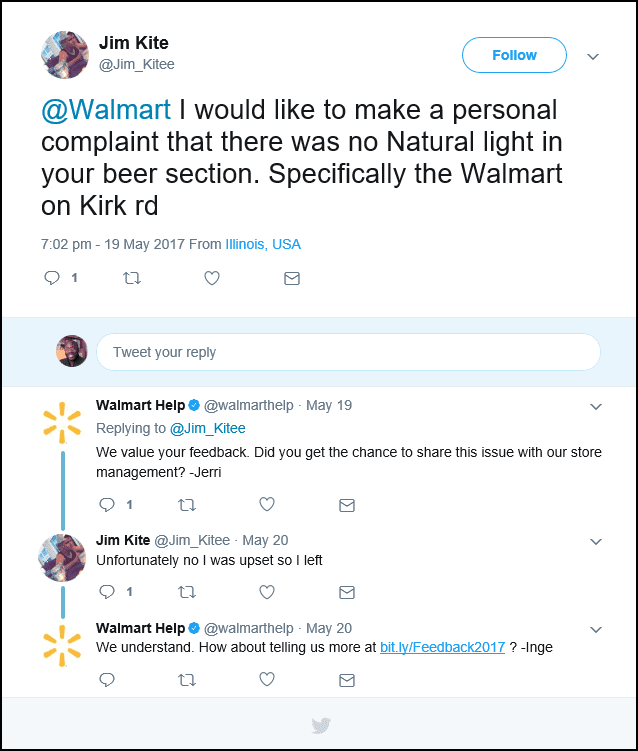The image size is (638, 751).
Task: Open dropdown on Jim Kite's May 20 reply
Action: click(596, 541)
